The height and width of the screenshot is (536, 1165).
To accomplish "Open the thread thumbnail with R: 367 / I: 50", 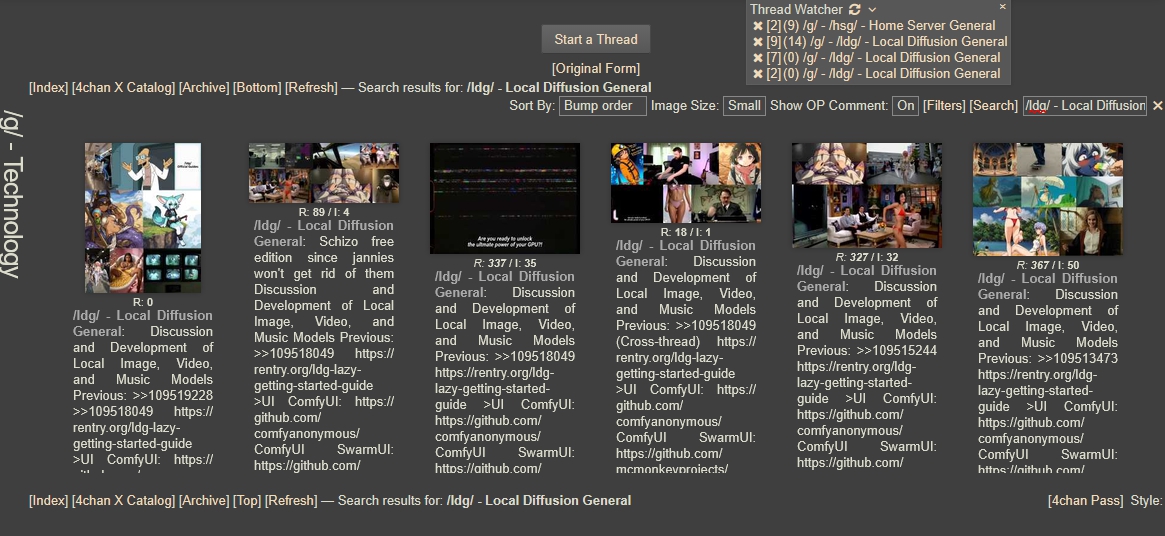I will tap(1048, 199).
